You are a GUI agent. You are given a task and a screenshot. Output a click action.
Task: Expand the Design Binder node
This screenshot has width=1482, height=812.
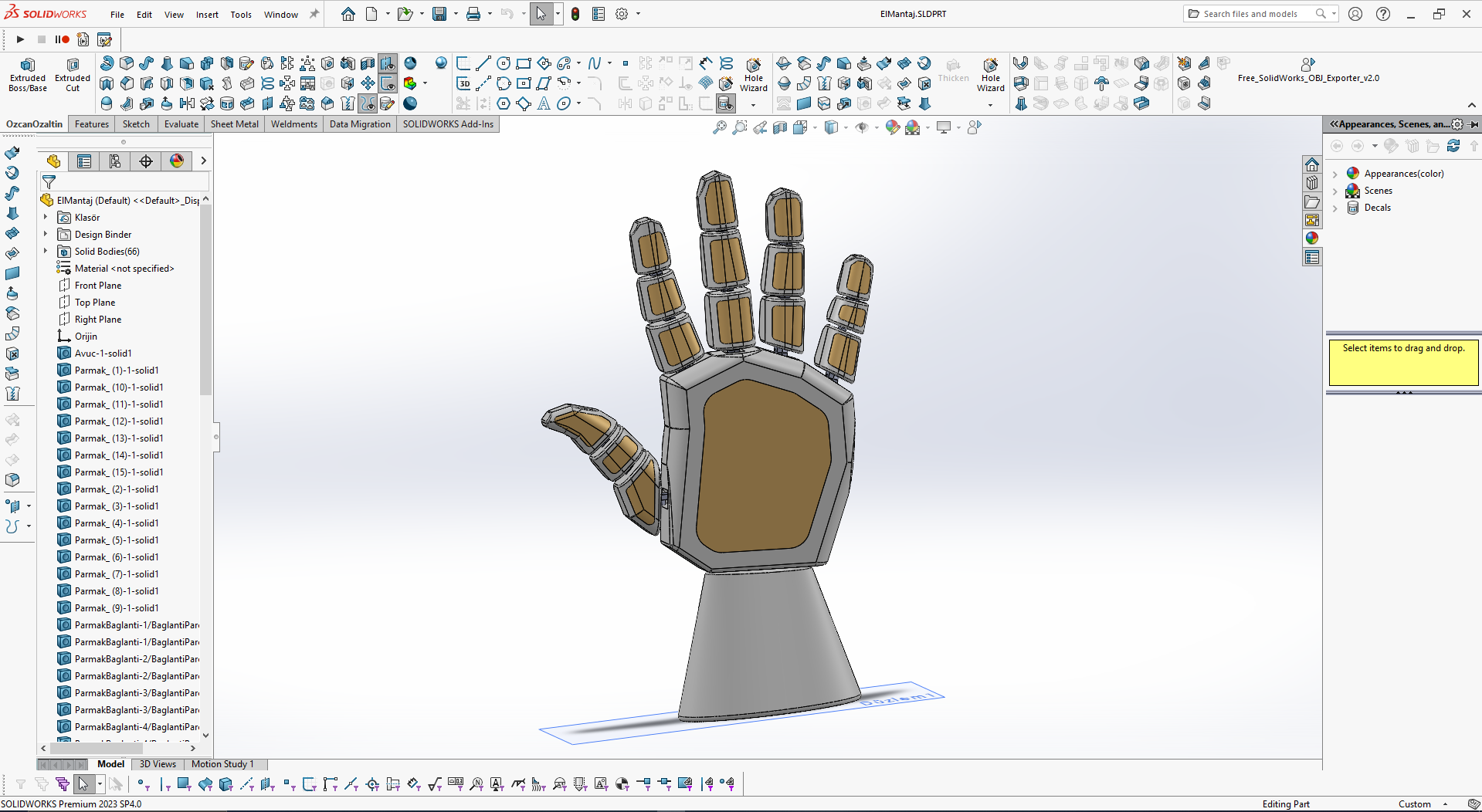click(46, 235)
